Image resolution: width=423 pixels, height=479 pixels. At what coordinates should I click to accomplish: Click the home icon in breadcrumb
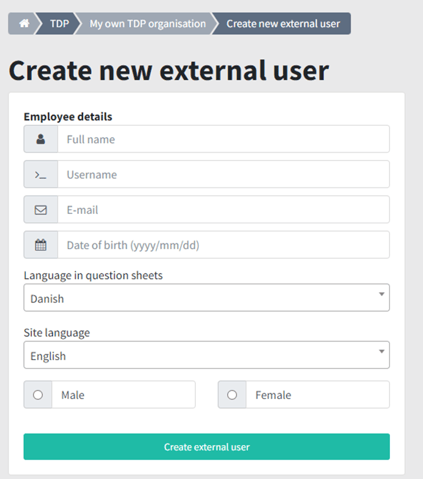[x=24, y=23]
